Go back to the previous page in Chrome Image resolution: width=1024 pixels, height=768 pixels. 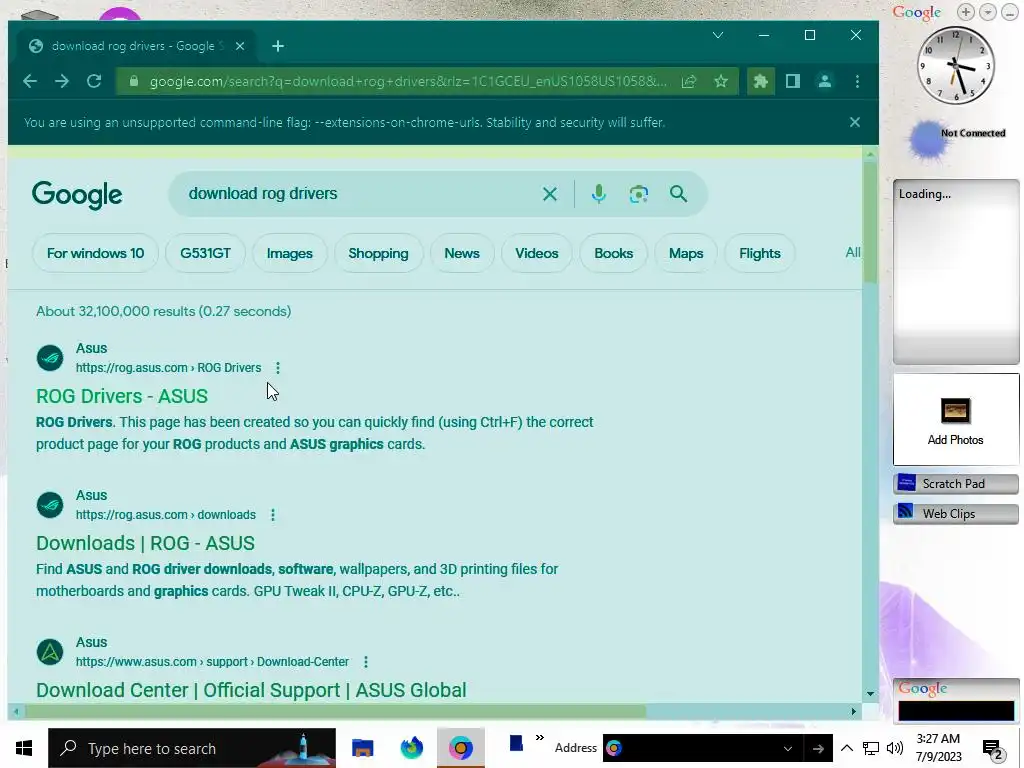point(30,81)
